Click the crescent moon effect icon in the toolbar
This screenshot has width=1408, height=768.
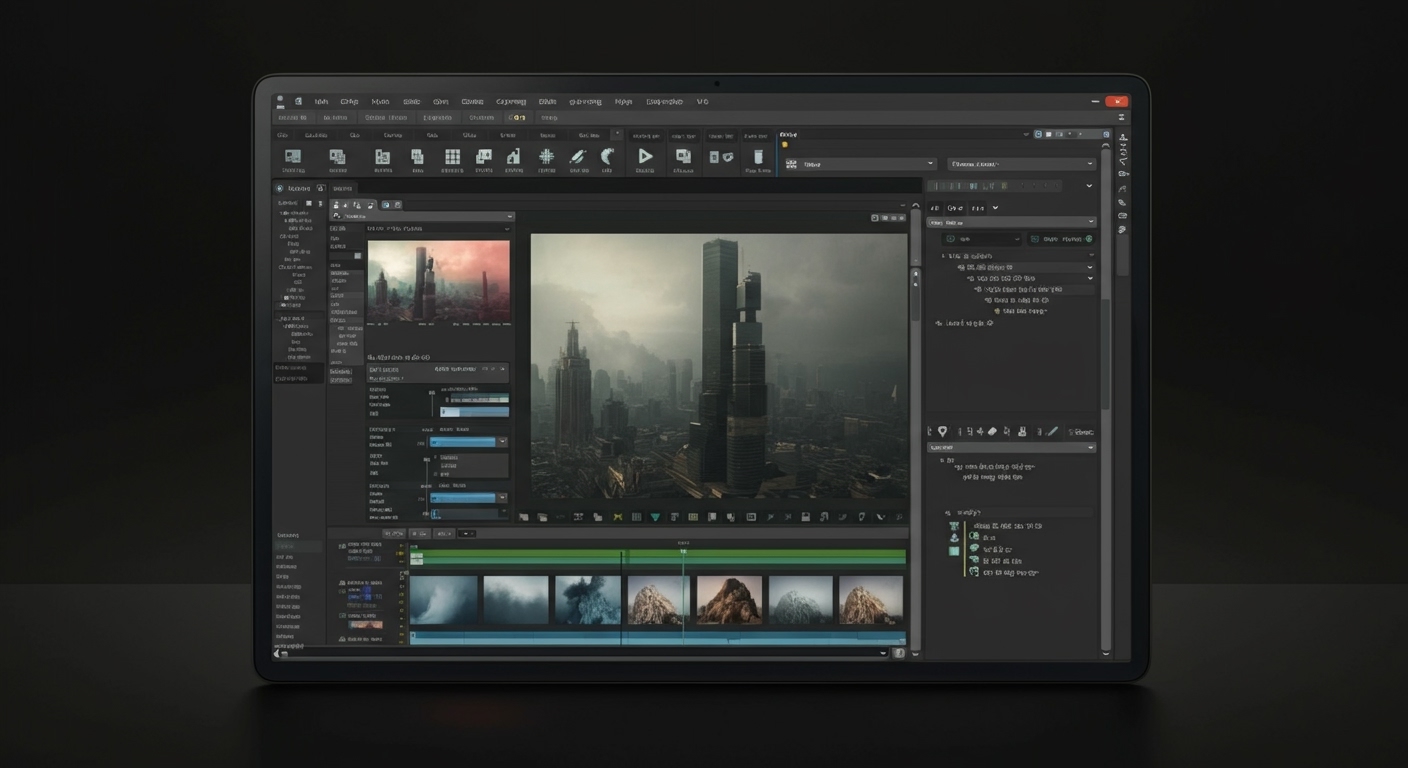[x=610, y=155]
